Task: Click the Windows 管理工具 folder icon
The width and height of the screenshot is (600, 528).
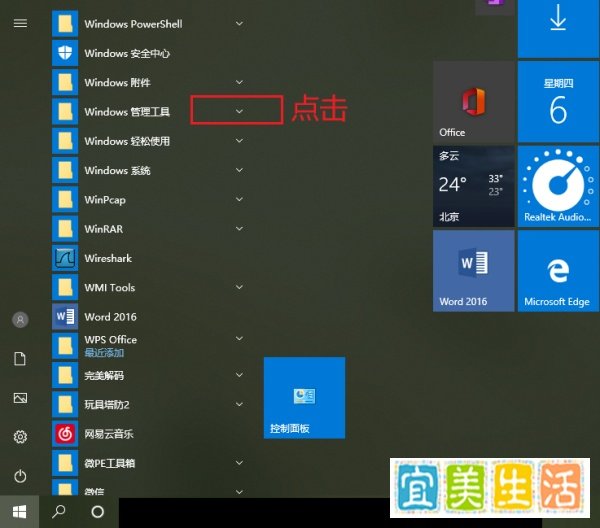Action: pyautogui.click(x=65, y=111)
